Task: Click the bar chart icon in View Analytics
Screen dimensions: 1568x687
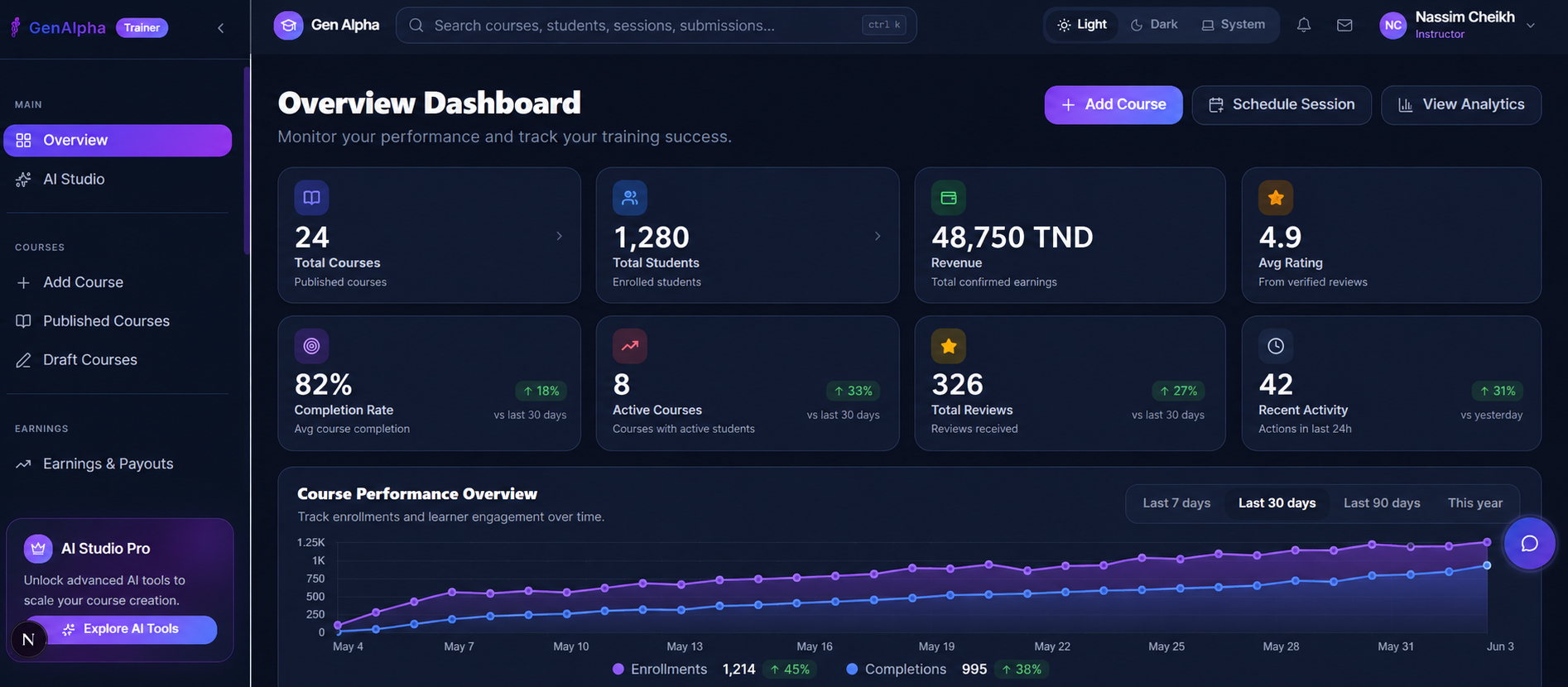Action: click(x=1405, y=105)
